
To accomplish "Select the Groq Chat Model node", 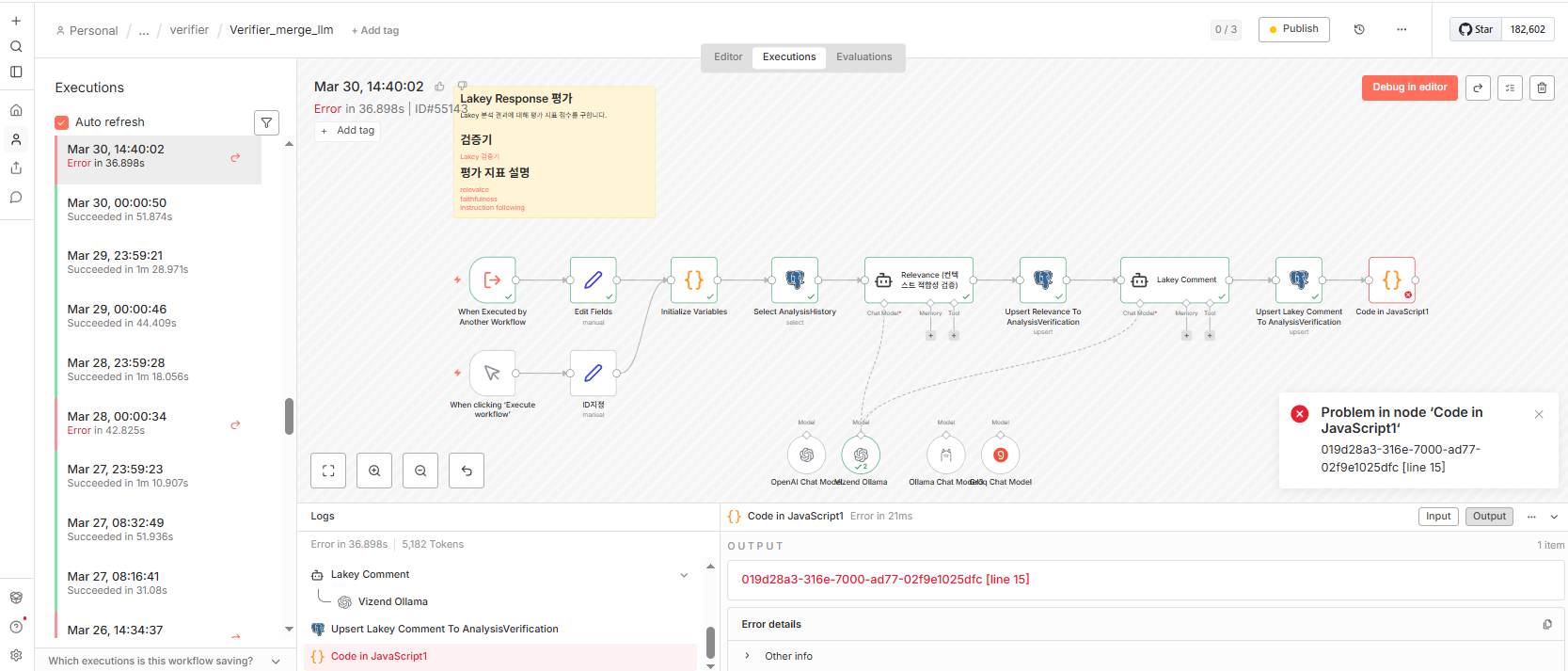I will click(1001, 455).
